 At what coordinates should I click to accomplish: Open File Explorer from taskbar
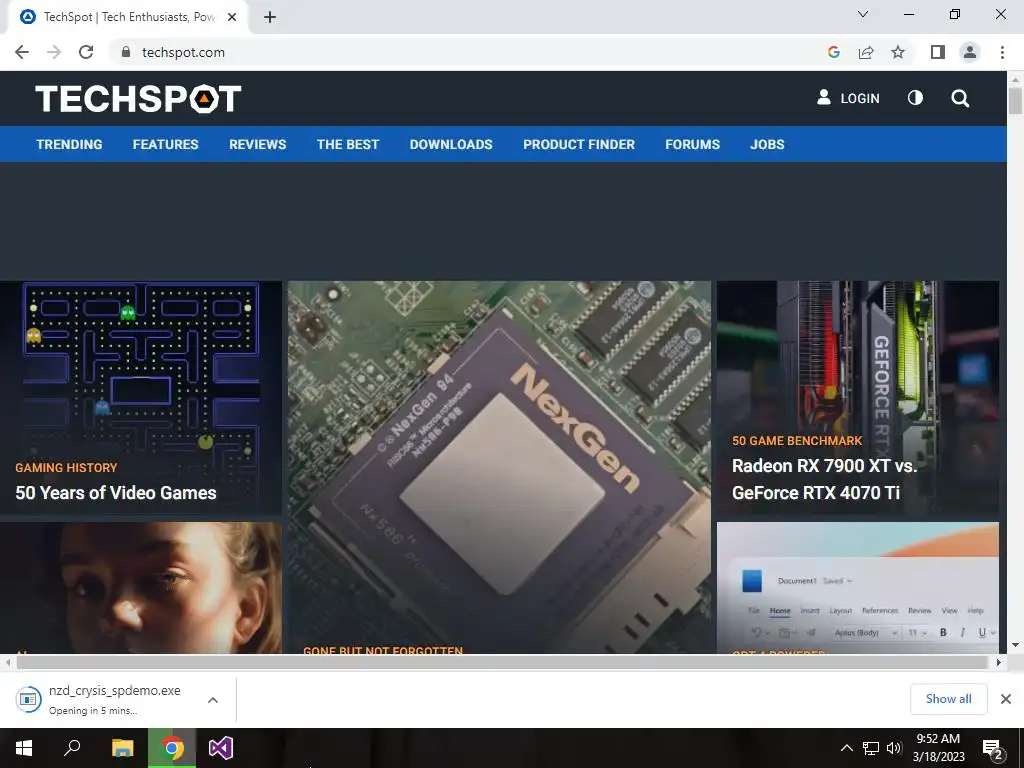pyautogui.click(x=122, y=748)
